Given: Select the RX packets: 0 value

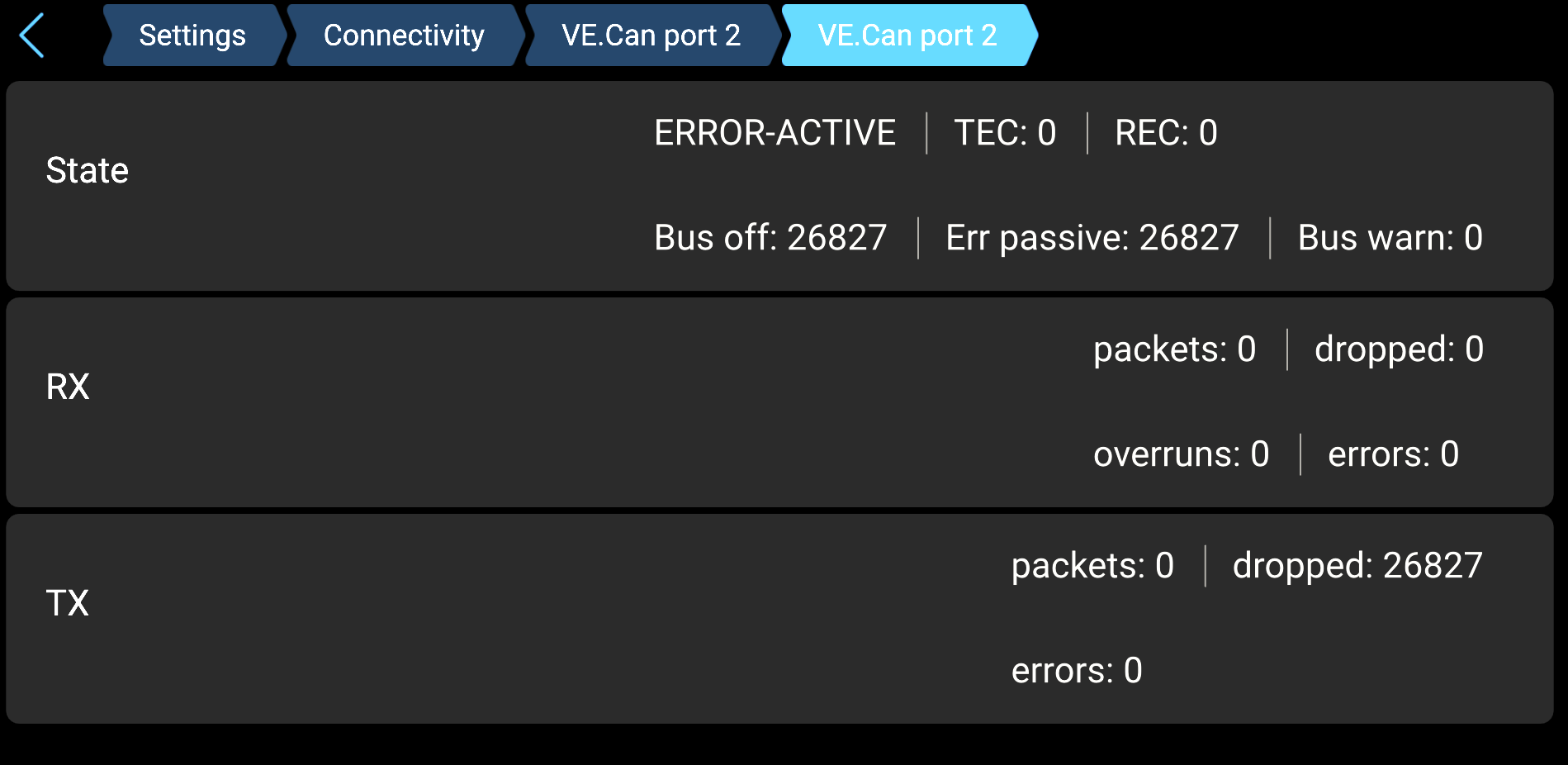Looking at the screenshot, I should click(x=1174, y=349).
